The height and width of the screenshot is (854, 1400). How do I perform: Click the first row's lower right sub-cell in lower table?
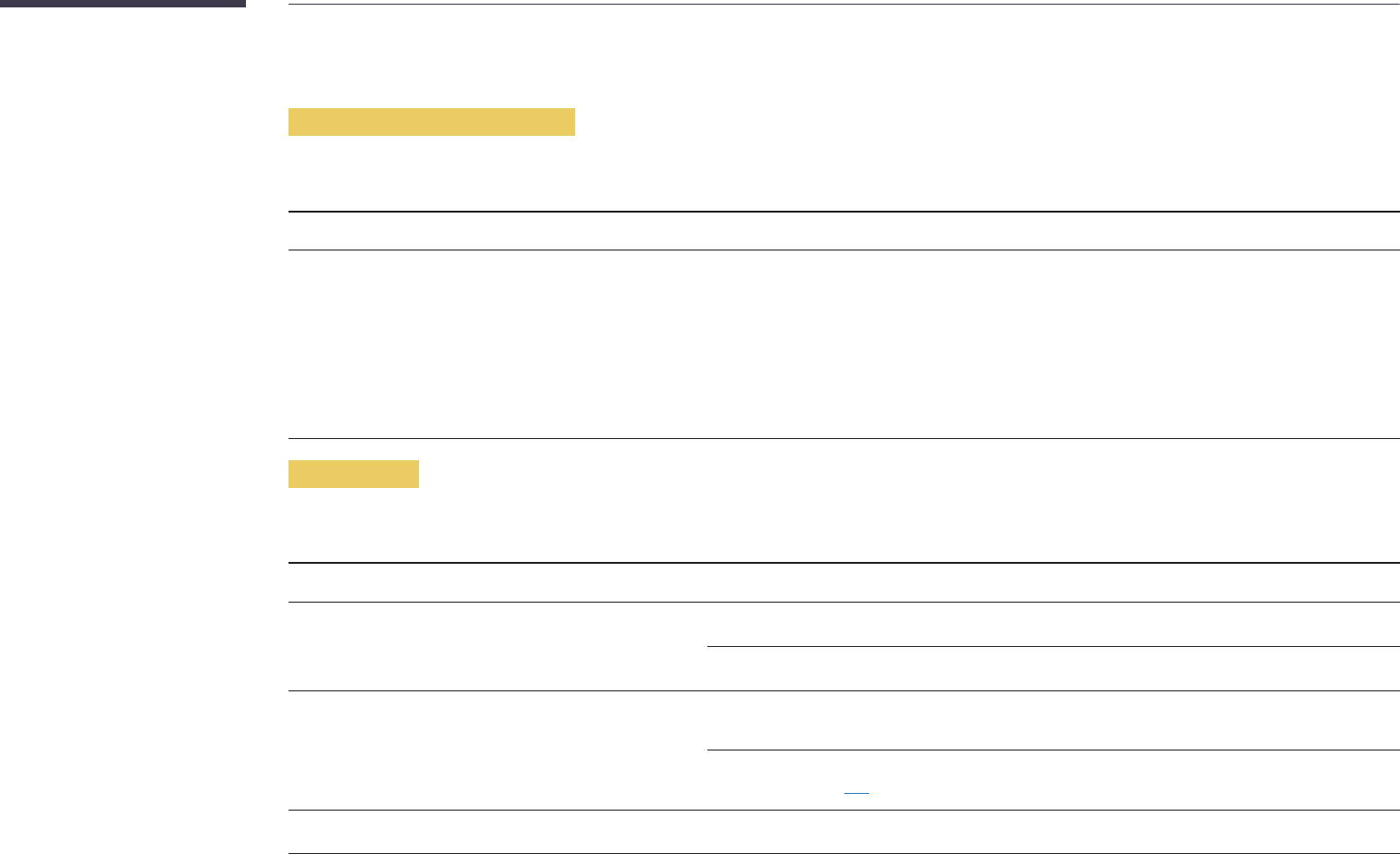coord(1052,668)
